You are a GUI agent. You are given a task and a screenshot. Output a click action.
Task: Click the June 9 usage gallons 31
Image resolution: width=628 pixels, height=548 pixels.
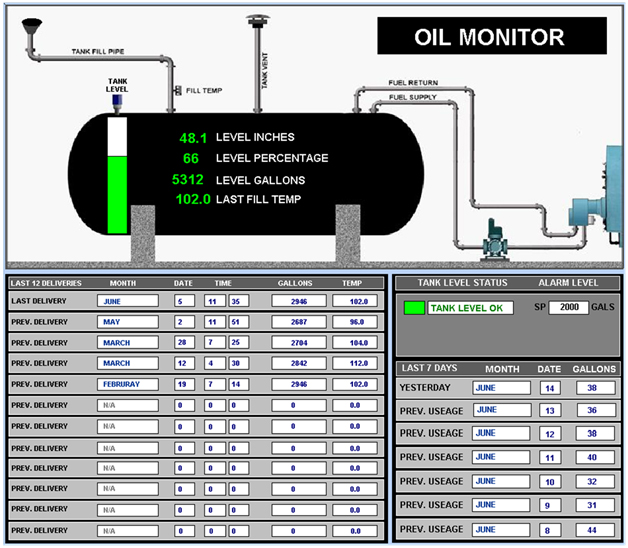(596, 505)
